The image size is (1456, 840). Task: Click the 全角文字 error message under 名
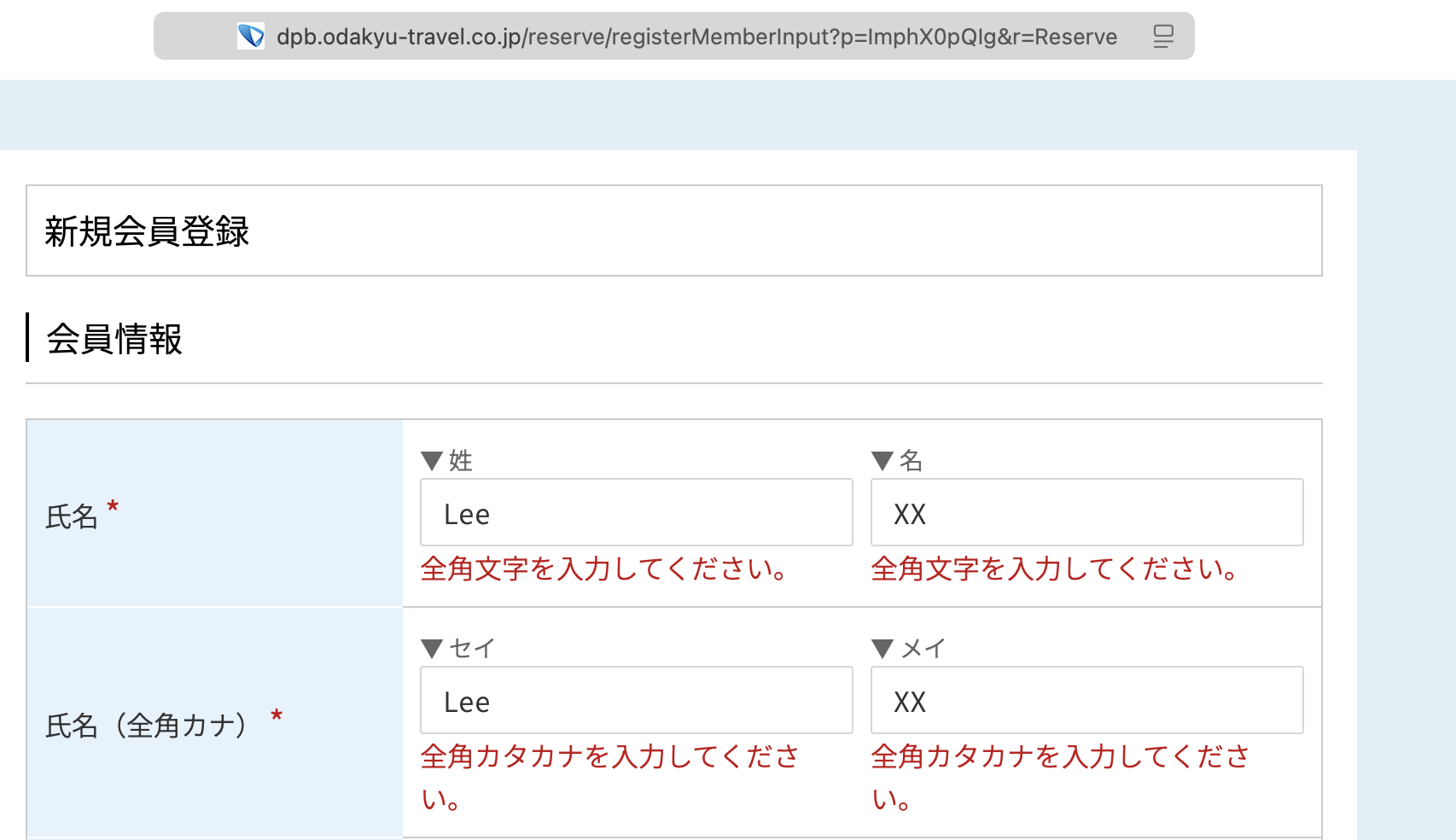(x=1055, y=569)
